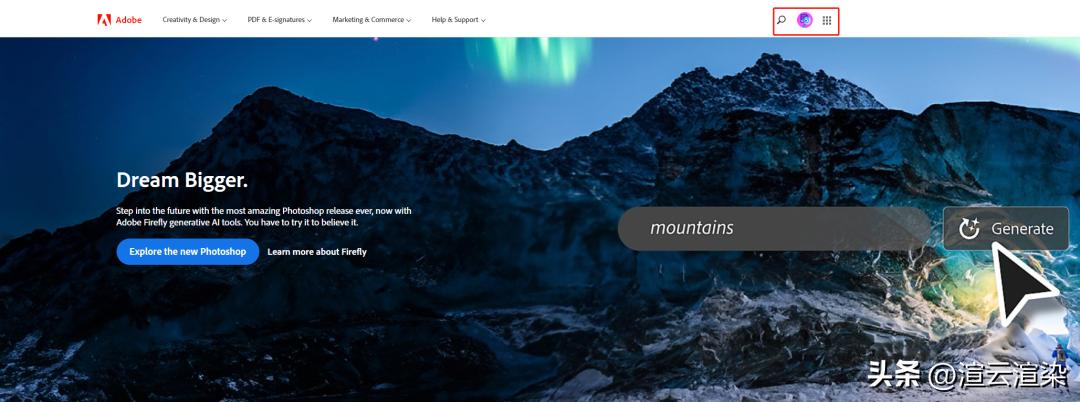Open search with the magnifier icon
The height and width of the screenshot is (402, 1080).
781,20
